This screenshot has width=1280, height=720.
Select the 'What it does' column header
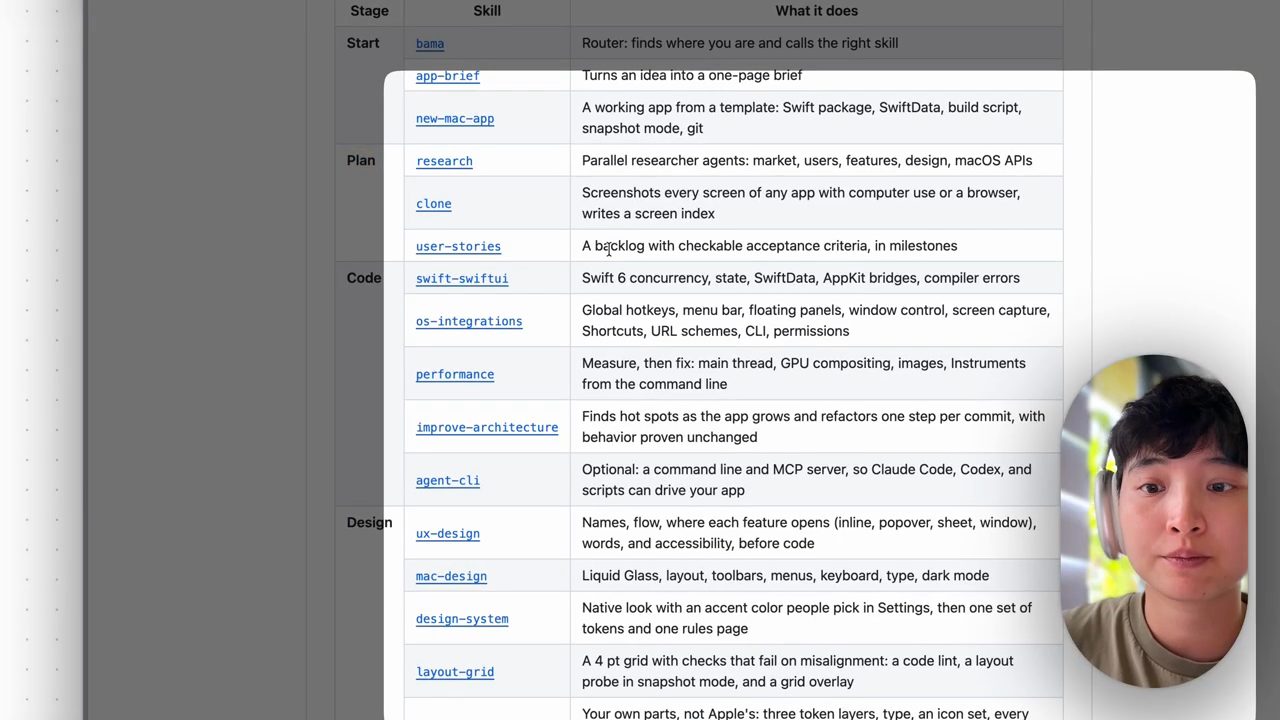tap(816, 11)
